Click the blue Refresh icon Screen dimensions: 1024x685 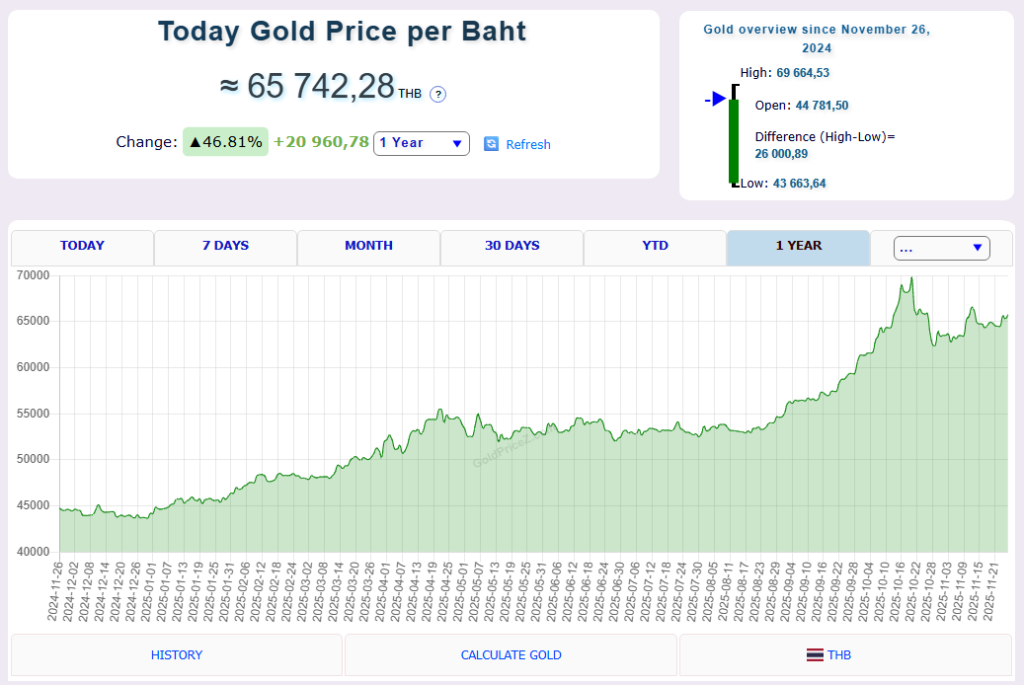(491, 144)
